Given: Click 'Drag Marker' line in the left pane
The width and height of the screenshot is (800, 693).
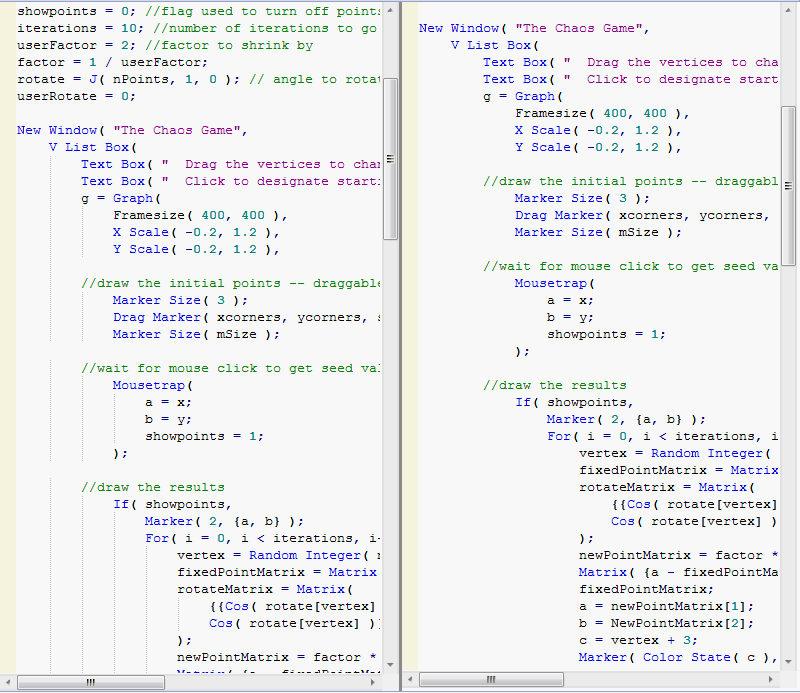Looking at the screenshot, I should tap(246, 317).
